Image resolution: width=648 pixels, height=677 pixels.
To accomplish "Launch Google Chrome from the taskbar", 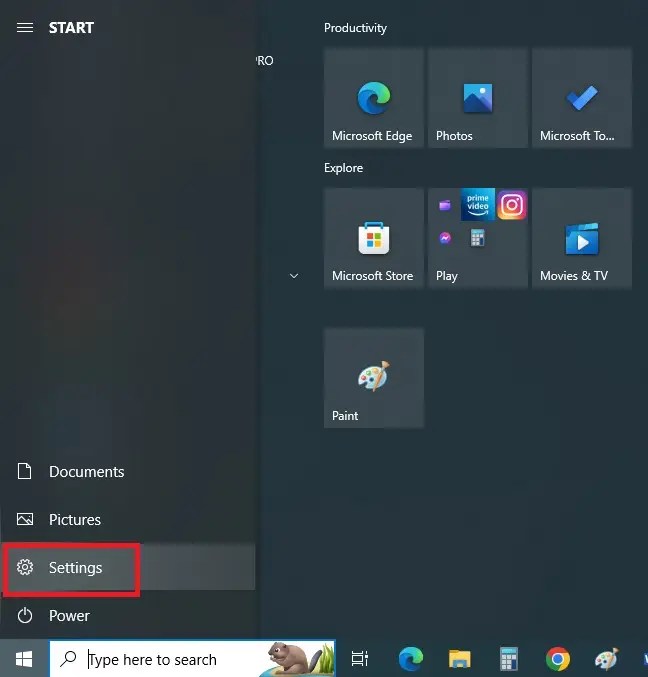I will click(557, 659).
